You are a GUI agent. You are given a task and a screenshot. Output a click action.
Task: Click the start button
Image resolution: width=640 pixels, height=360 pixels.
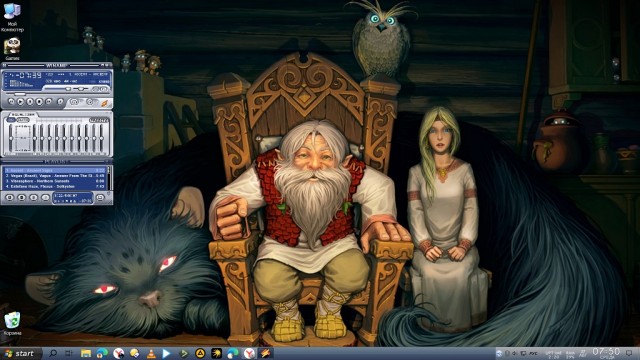coord(20,353)
